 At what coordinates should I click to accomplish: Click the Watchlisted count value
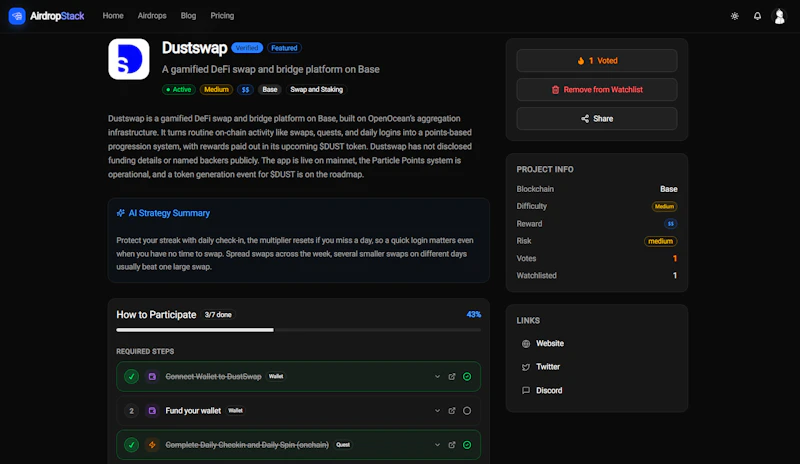tap(674, 276)
